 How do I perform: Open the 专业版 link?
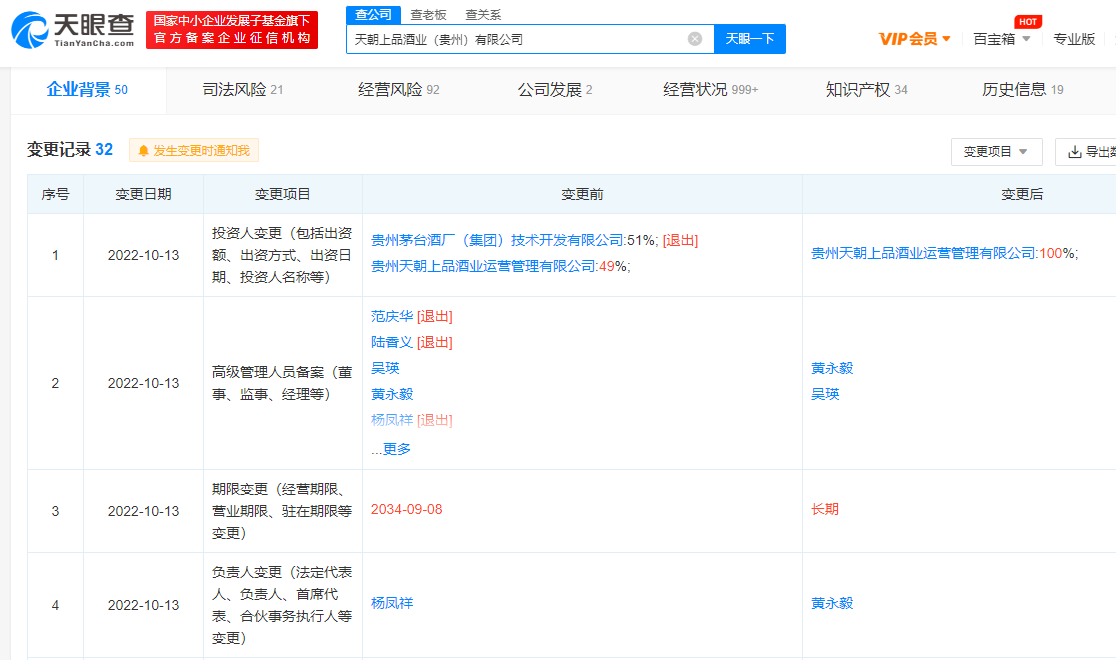point(1074,39)
